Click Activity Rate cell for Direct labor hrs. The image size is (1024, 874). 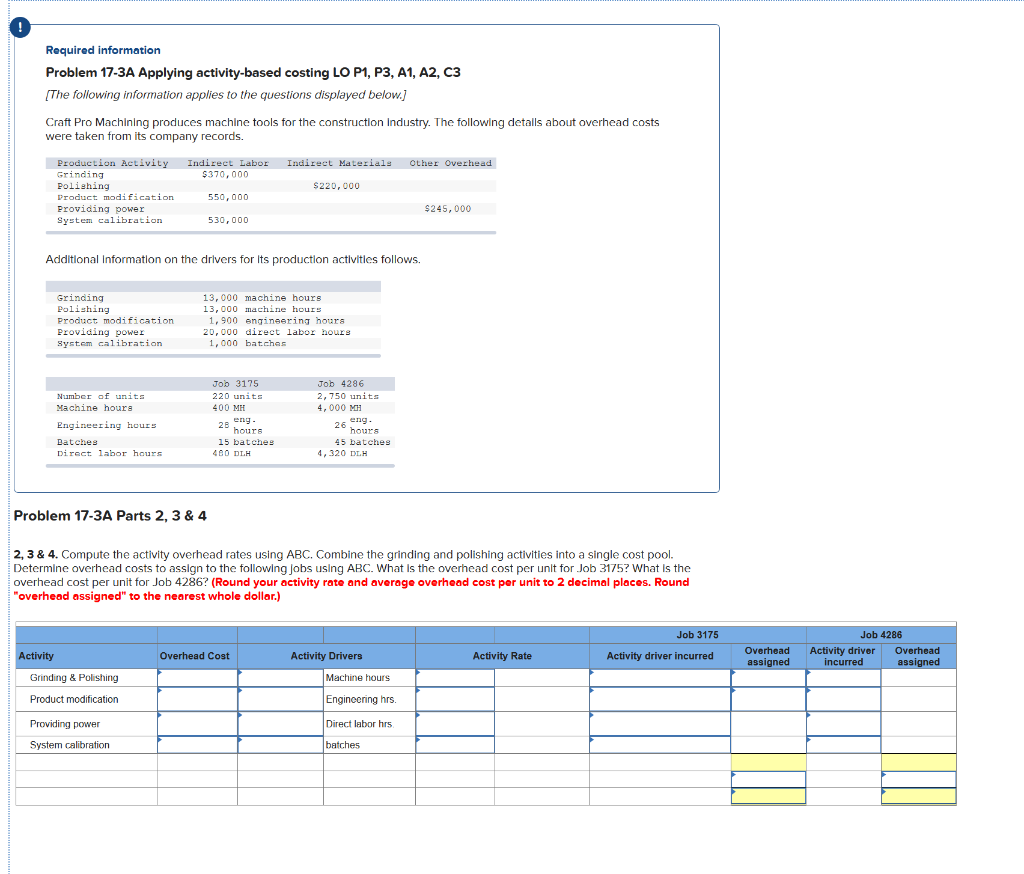[455, 723]
